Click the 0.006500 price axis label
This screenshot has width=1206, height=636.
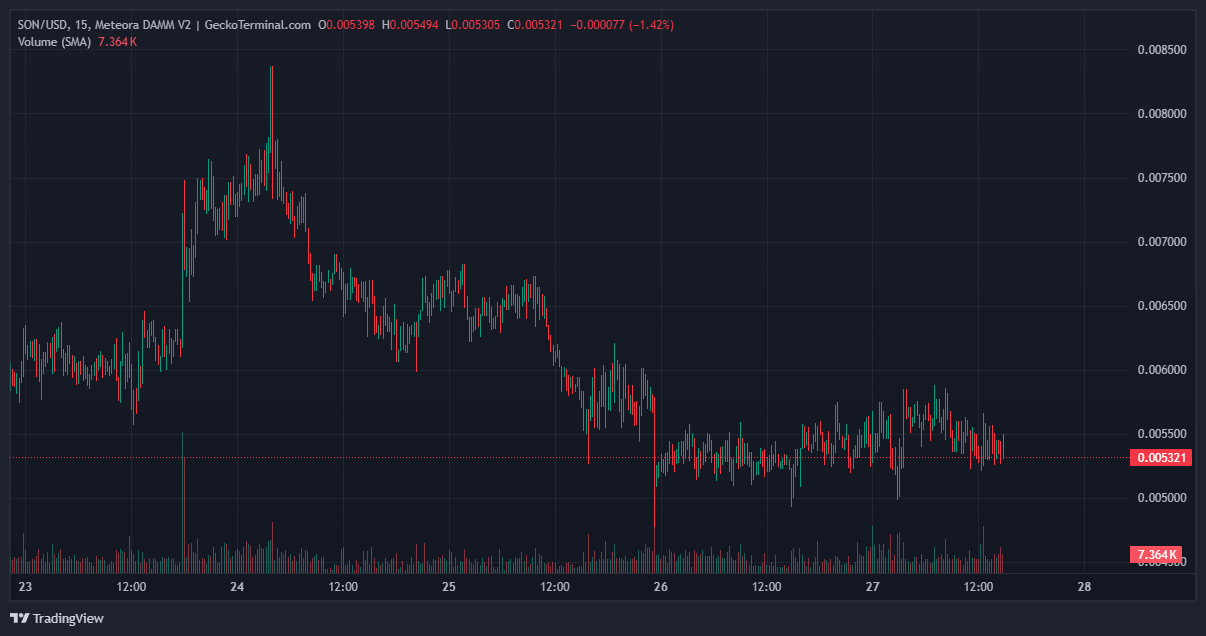1162,306
